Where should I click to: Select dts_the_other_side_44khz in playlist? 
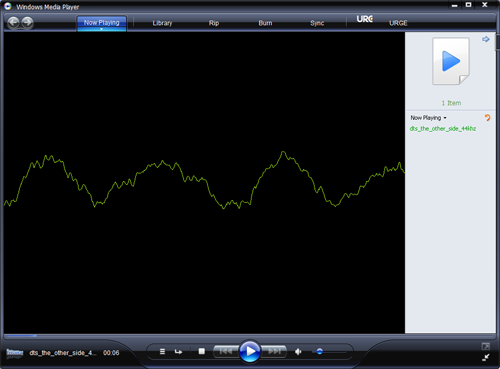tap(443, 129)
